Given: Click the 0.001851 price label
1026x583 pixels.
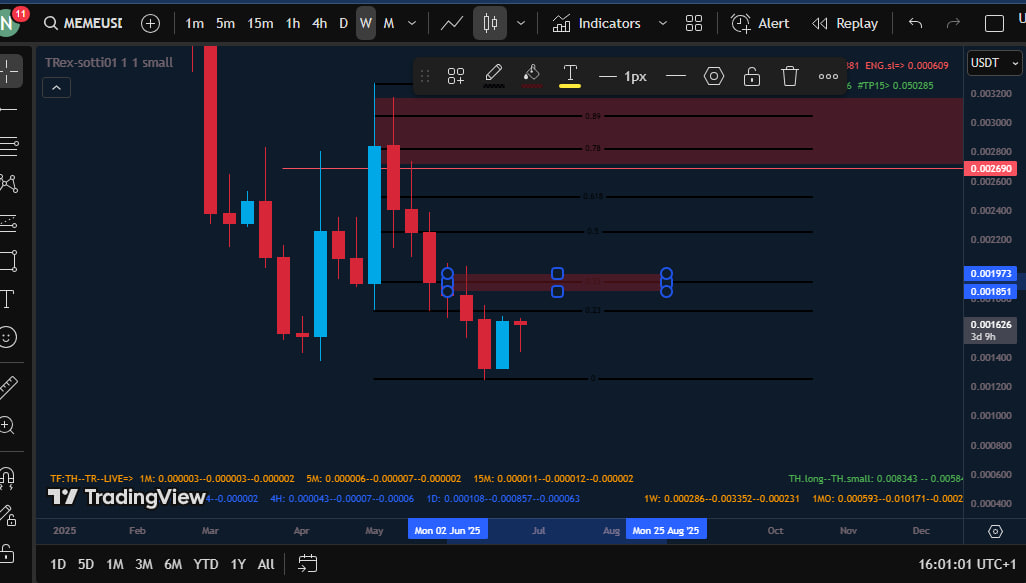Looking at the screenshot, I should pos(991,292).
